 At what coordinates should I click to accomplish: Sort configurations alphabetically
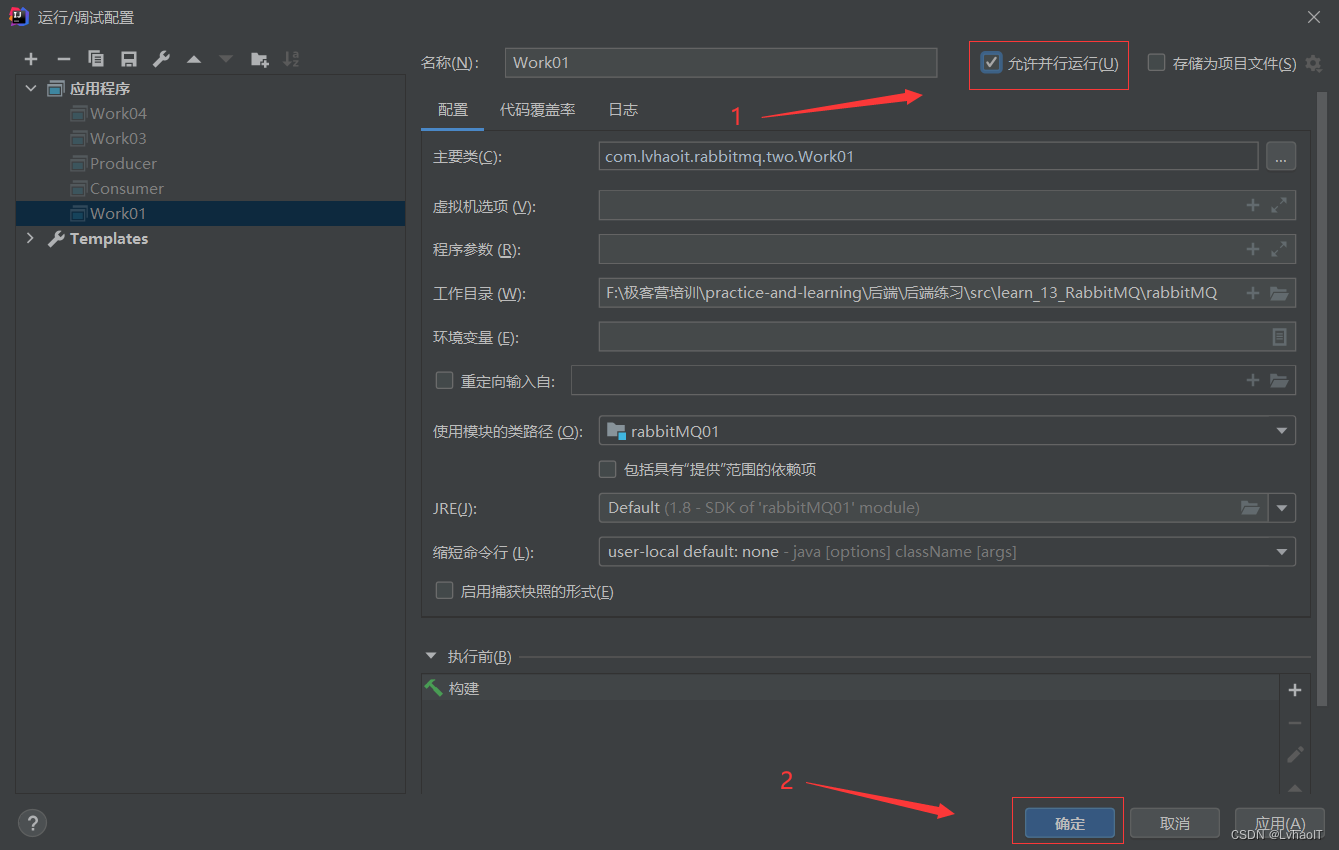point(291,60)
